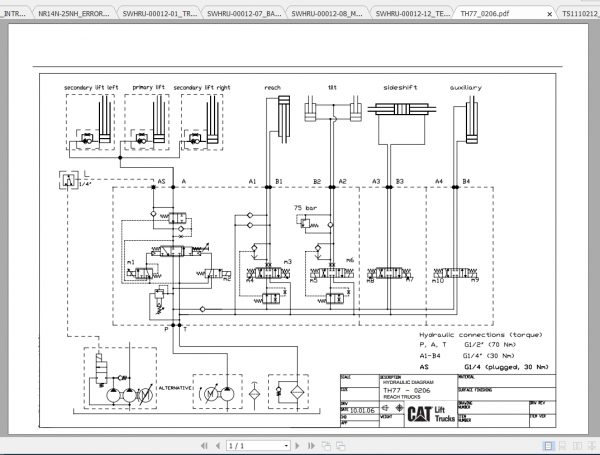This screenshot has width=600, height=455.
Task: Go to the first page
Action: (204, 446)
